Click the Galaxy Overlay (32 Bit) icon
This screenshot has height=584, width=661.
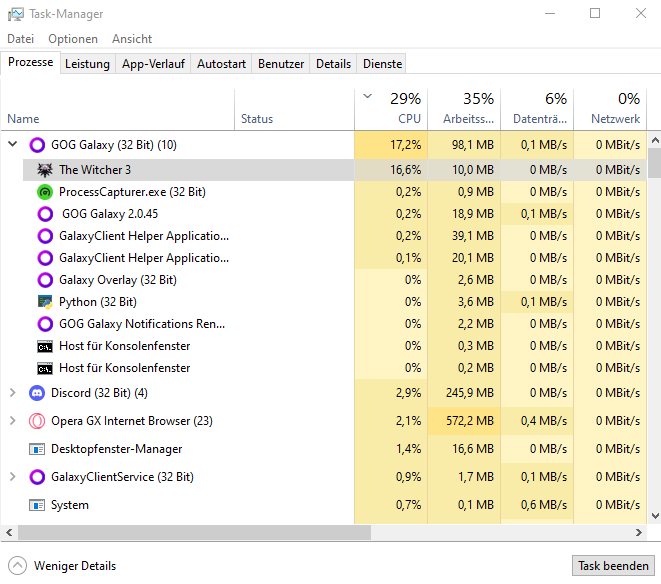tap(45, 280)
